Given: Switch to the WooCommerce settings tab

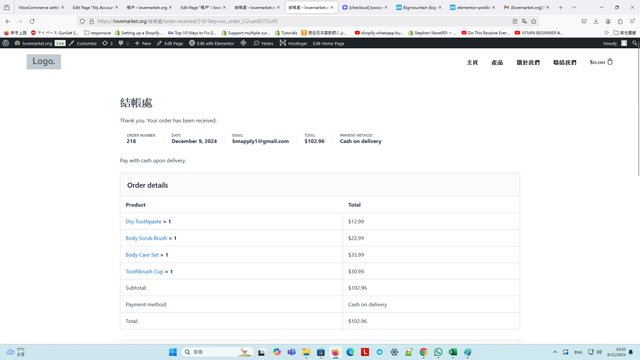Looking at the screenshot, I should 40,7.
